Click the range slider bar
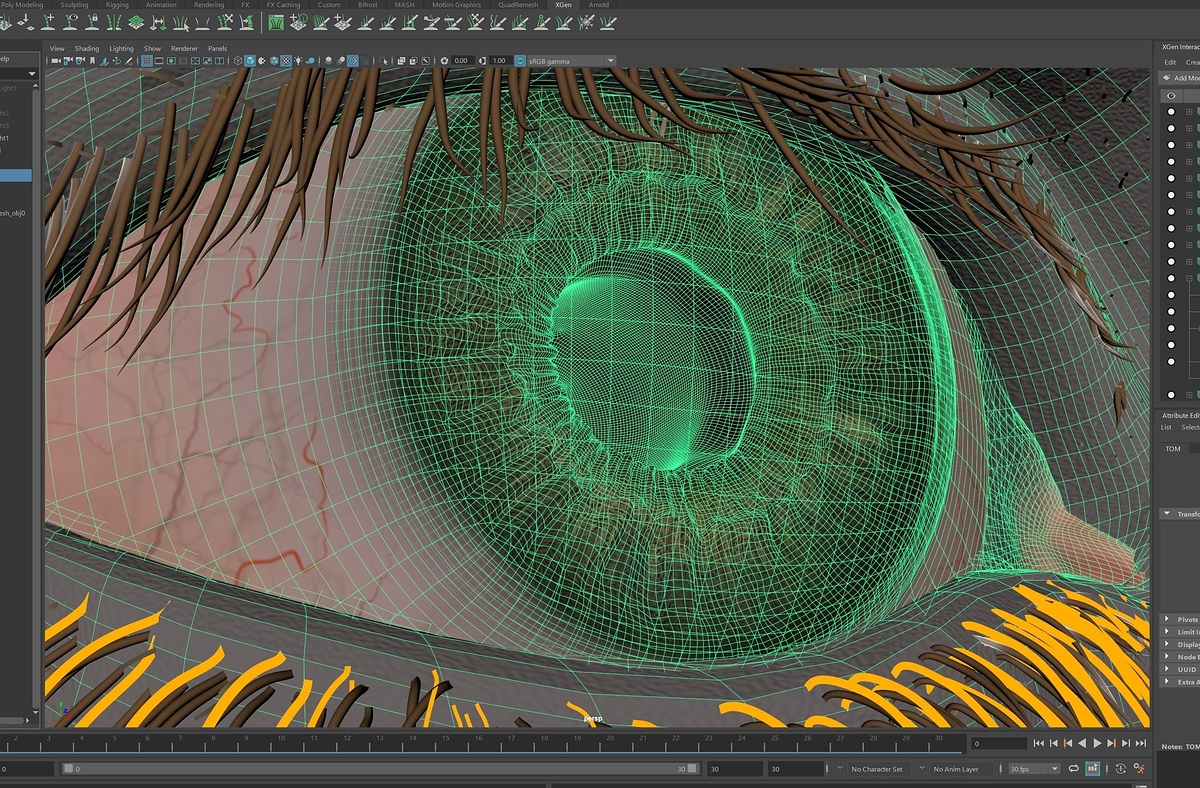1200x788 pixels. point(378,769)
